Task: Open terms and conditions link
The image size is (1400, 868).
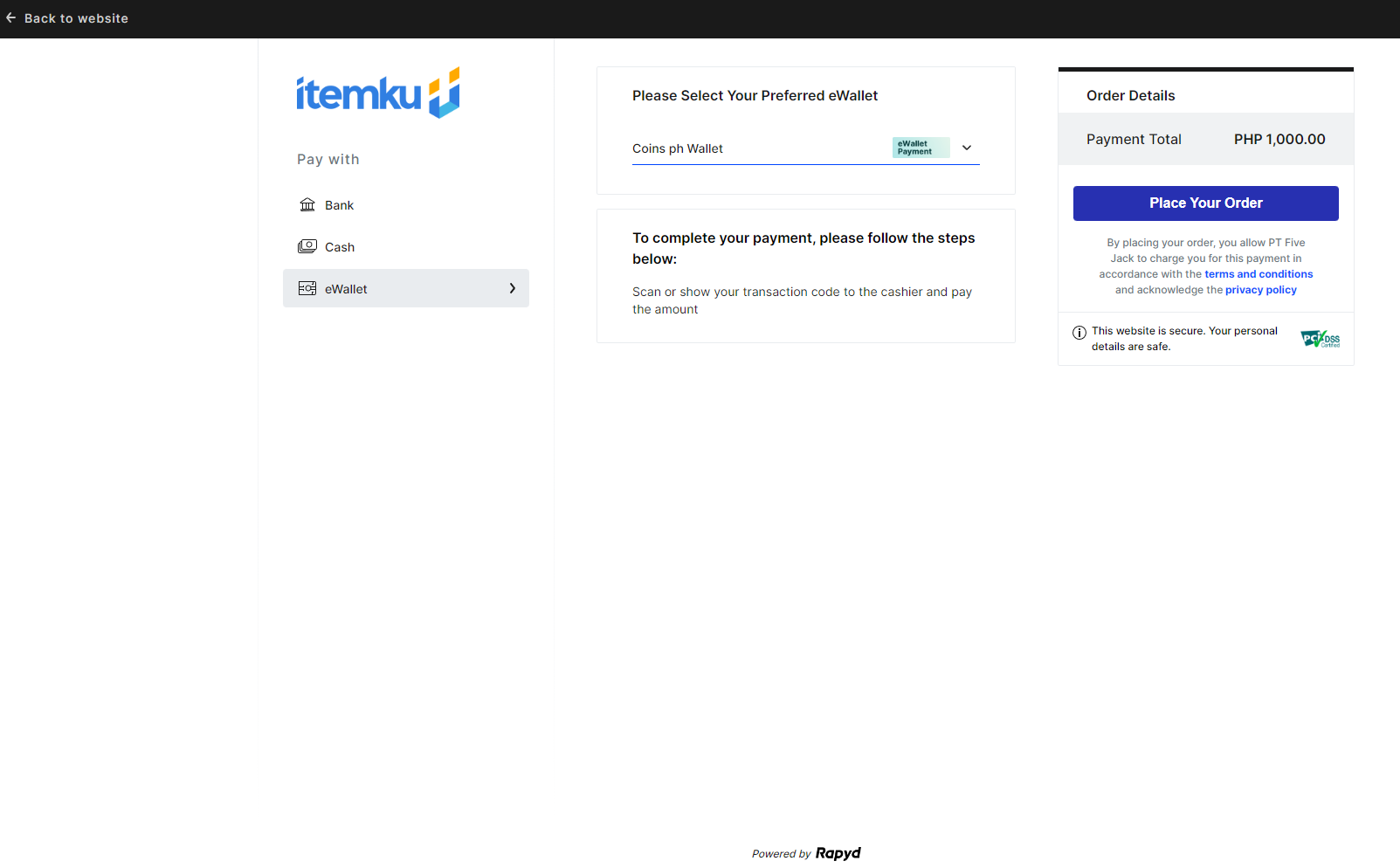Action: 1259,274
